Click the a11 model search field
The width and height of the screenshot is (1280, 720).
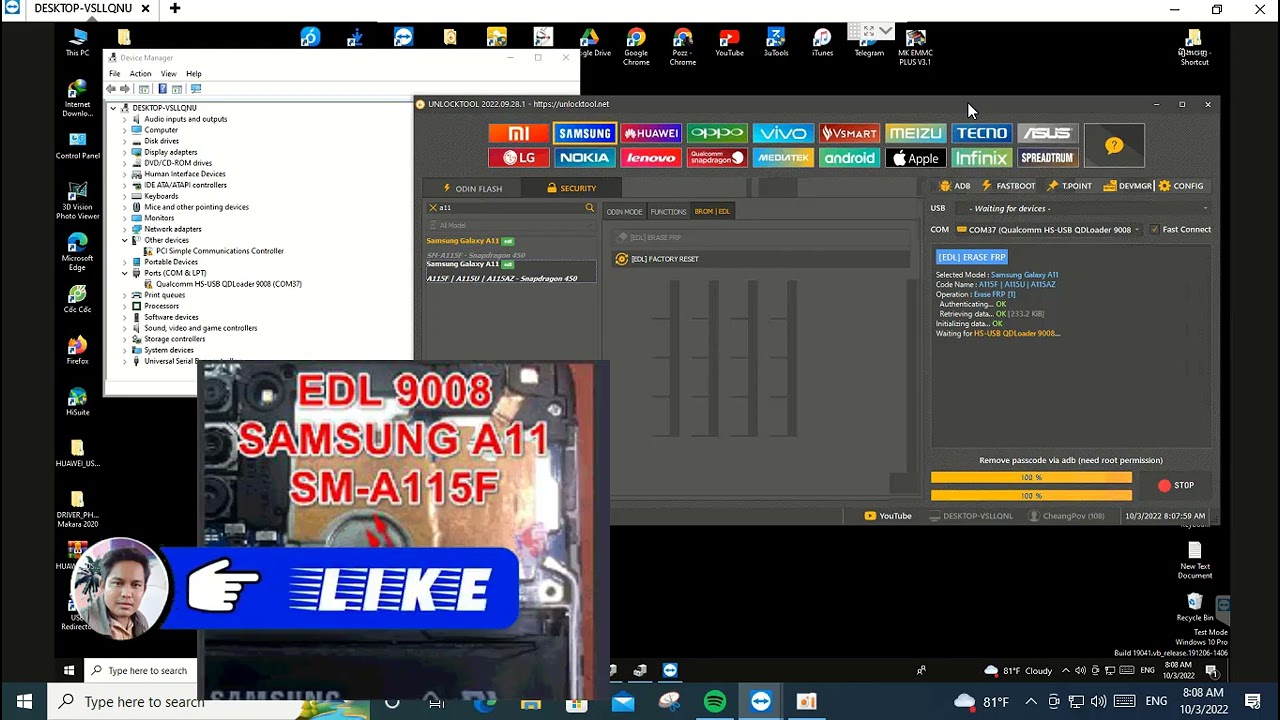click(512, 208)
